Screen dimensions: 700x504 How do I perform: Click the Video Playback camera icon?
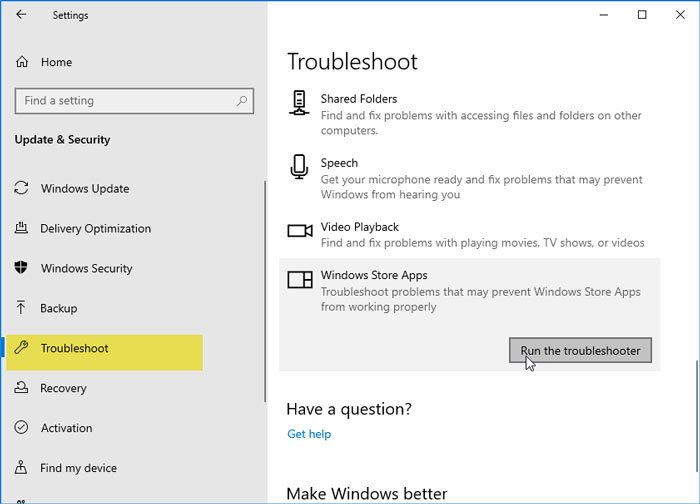[300, 231]
